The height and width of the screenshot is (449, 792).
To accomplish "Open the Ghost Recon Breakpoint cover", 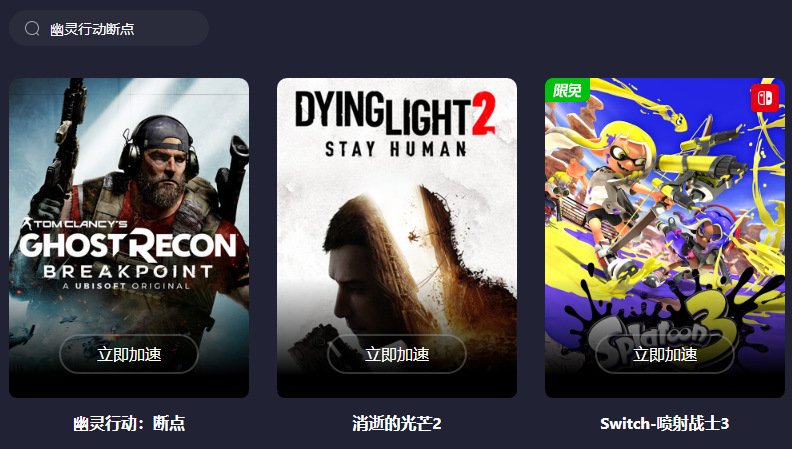I will point(129,237).
